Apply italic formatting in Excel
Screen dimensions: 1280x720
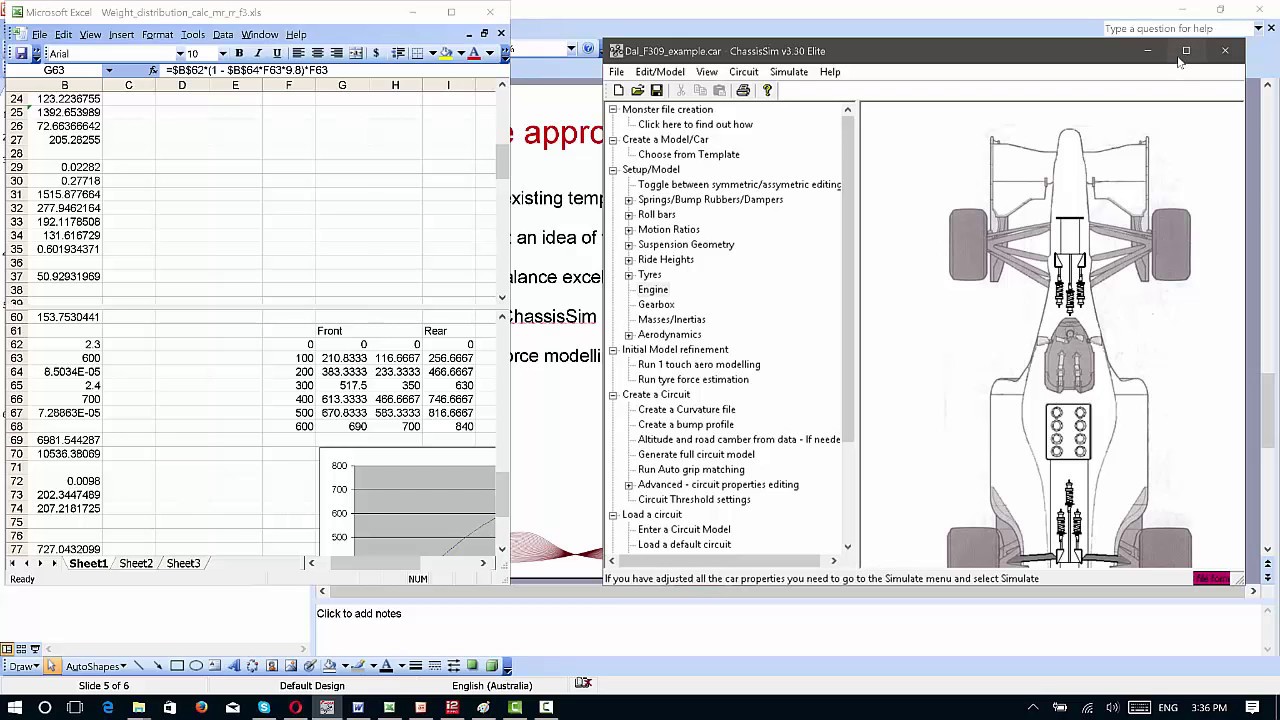coord(258,53)
